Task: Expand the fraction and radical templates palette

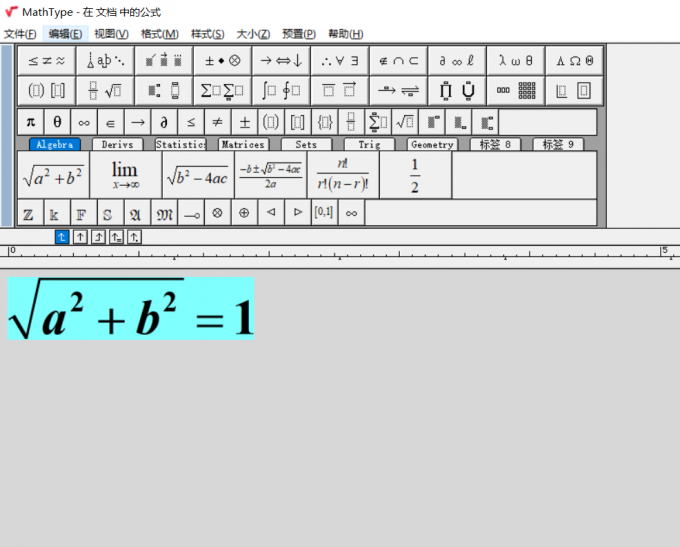Action: point(104,91)
